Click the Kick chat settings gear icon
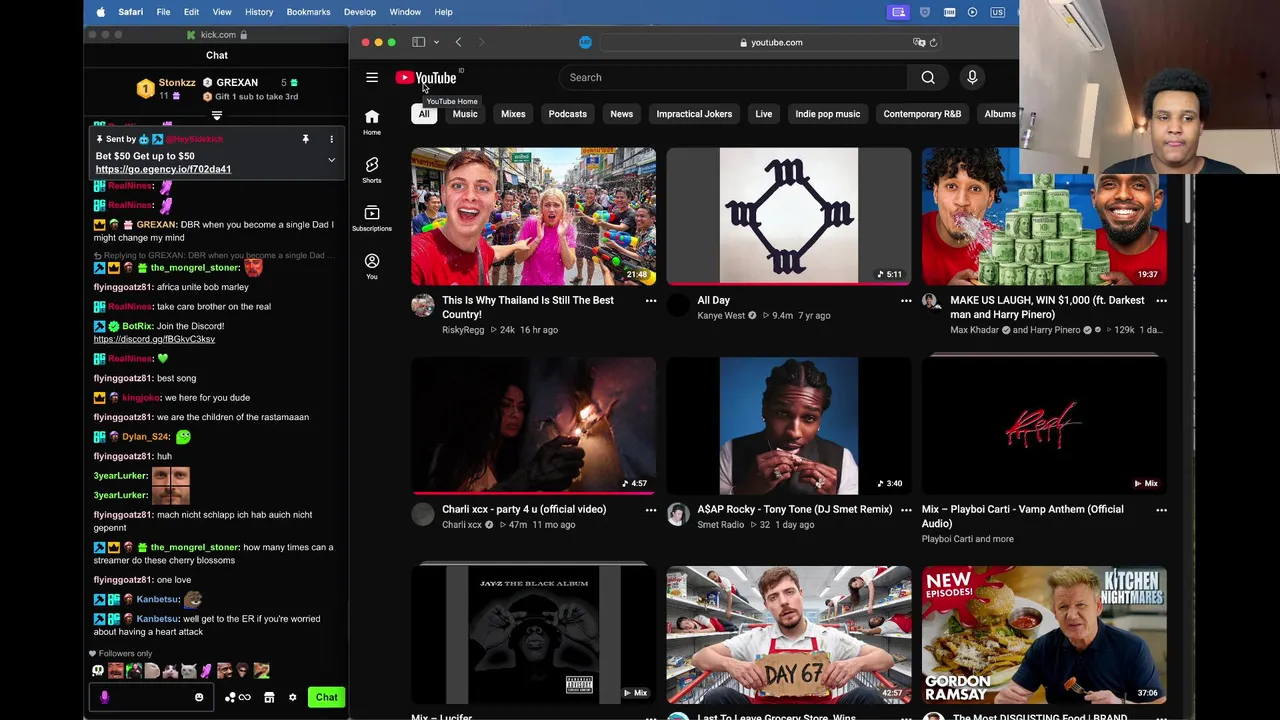 tap(293, 697)
